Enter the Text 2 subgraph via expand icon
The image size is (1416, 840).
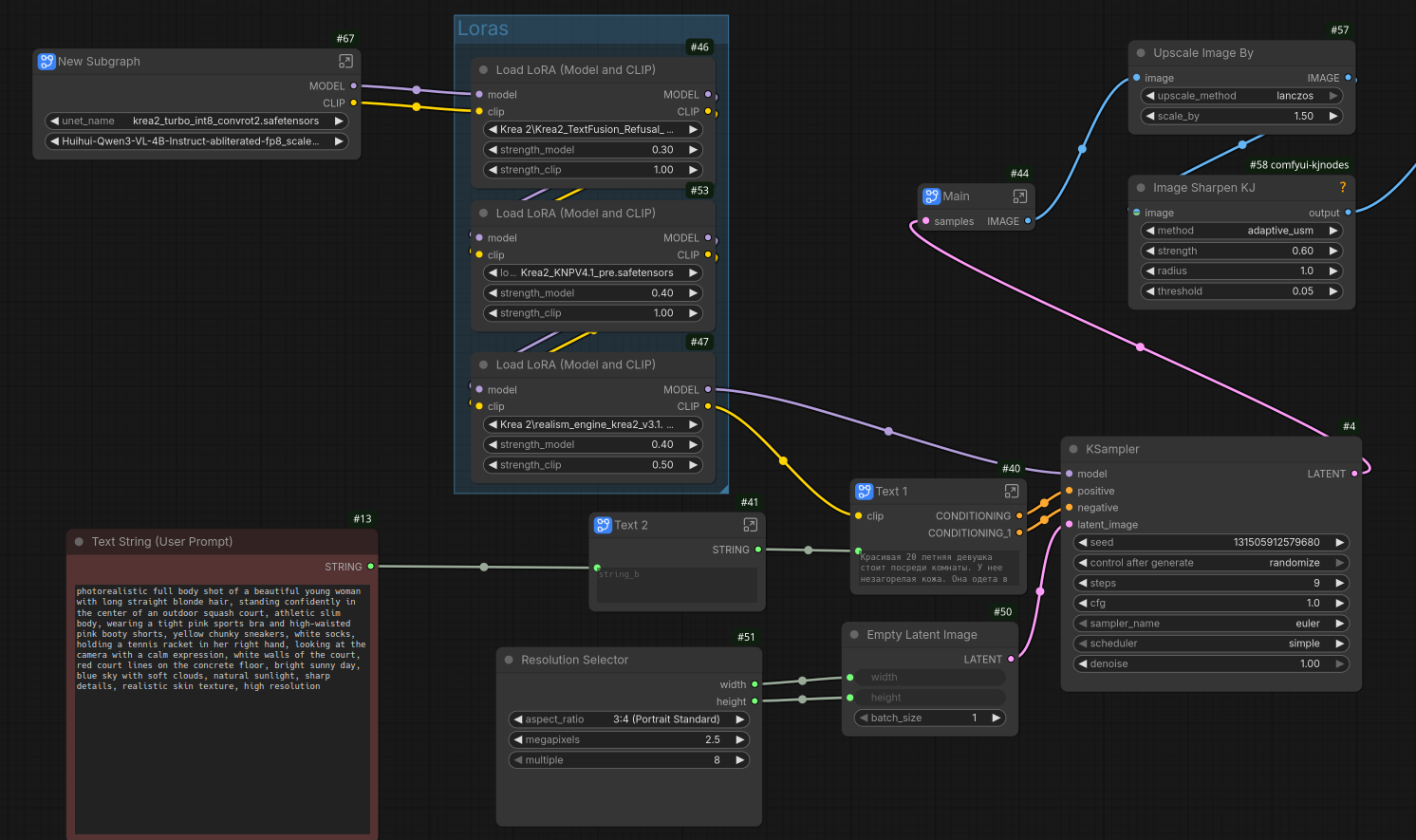[750, 525]
